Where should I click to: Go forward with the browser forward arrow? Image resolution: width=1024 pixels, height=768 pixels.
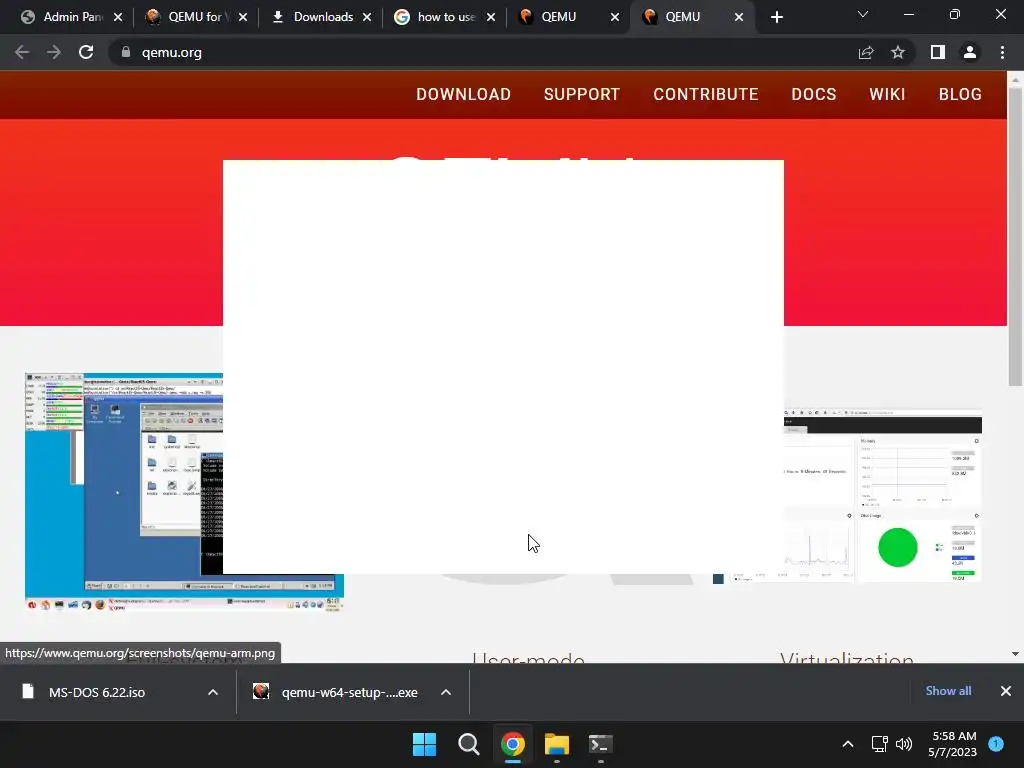[x=54, y=52]
